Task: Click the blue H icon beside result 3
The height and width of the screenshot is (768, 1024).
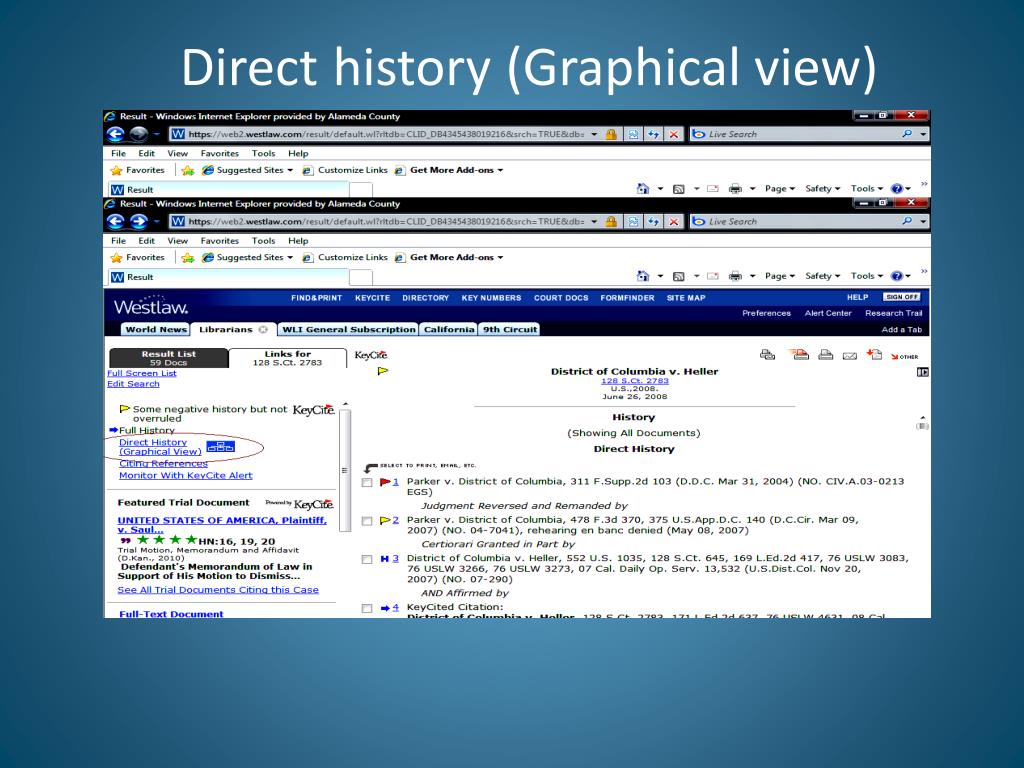Action: pos(385,558)
